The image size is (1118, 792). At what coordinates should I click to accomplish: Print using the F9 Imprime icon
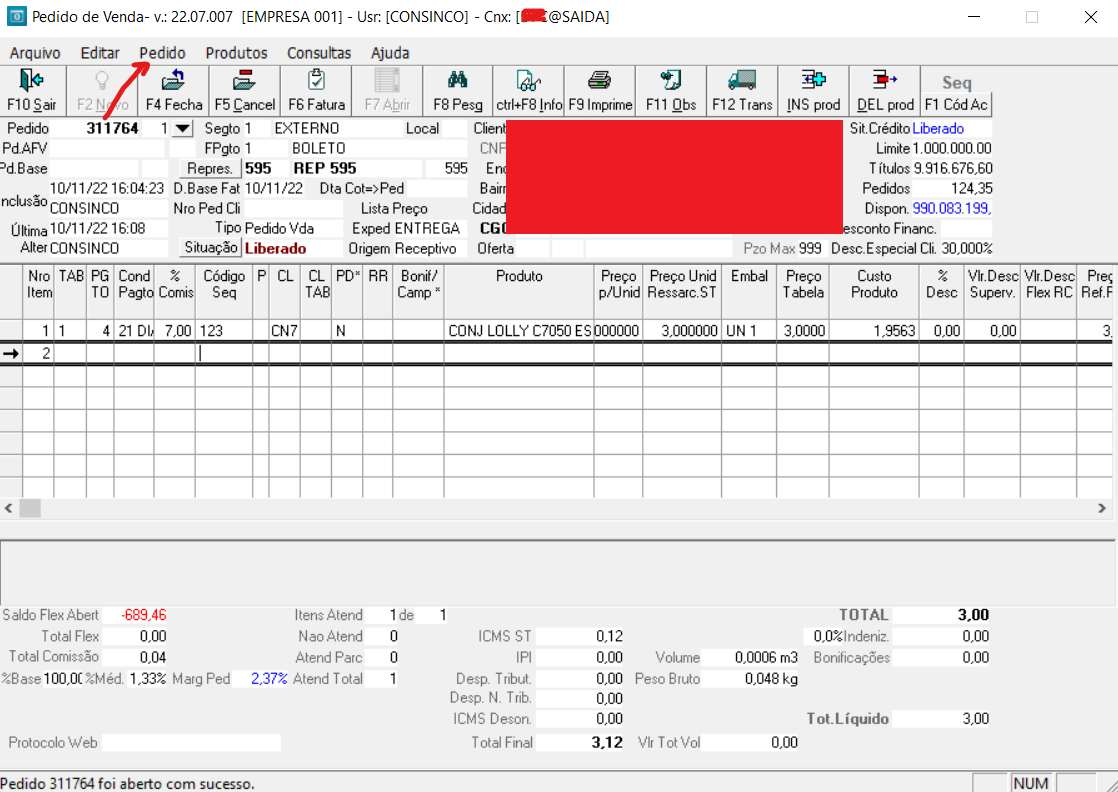coord(600,80)
